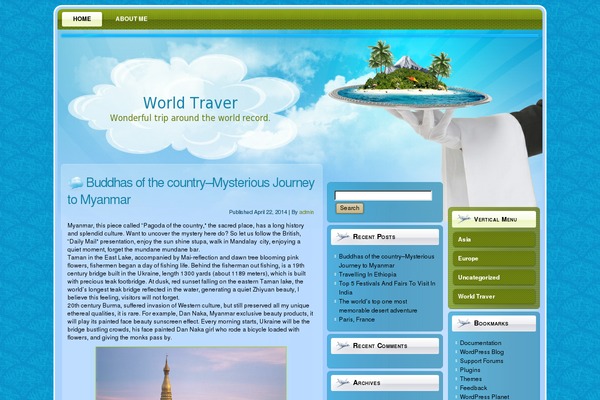
Task: Select World Traver in the Vertical Menu
Action: [494, 297]
